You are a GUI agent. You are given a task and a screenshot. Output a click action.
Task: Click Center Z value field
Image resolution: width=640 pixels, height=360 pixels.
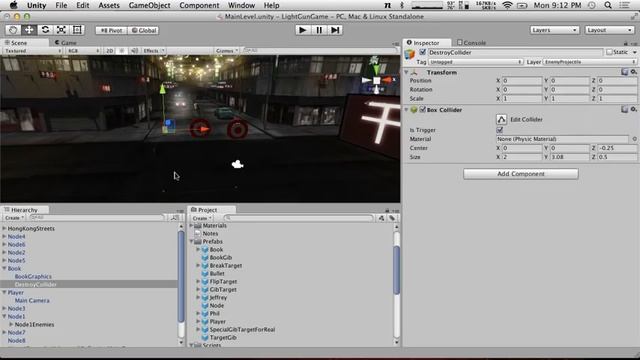coord(617,148)
